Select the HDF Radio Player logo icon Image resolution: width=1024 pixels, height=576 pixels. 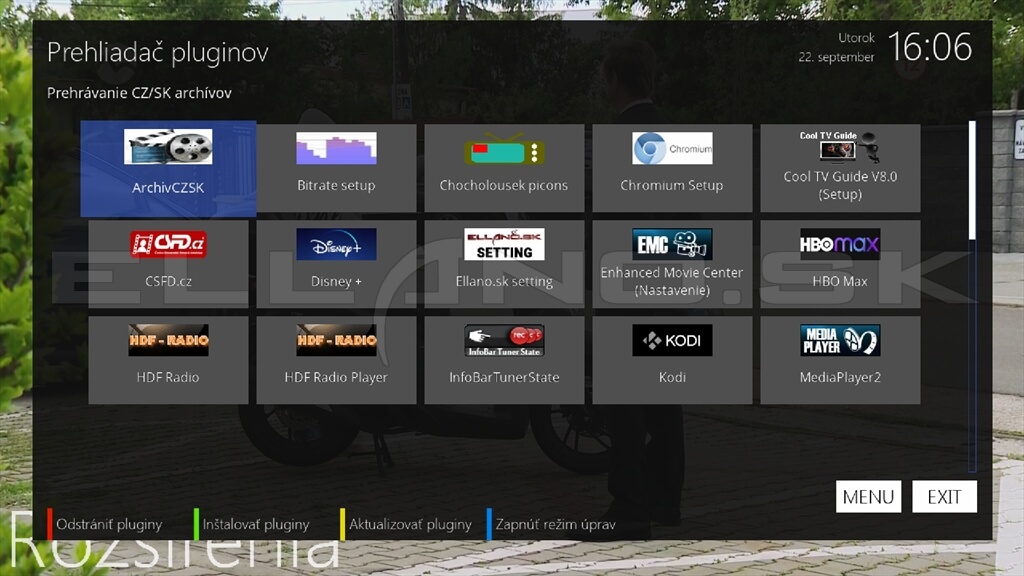(x=336, y=340)
